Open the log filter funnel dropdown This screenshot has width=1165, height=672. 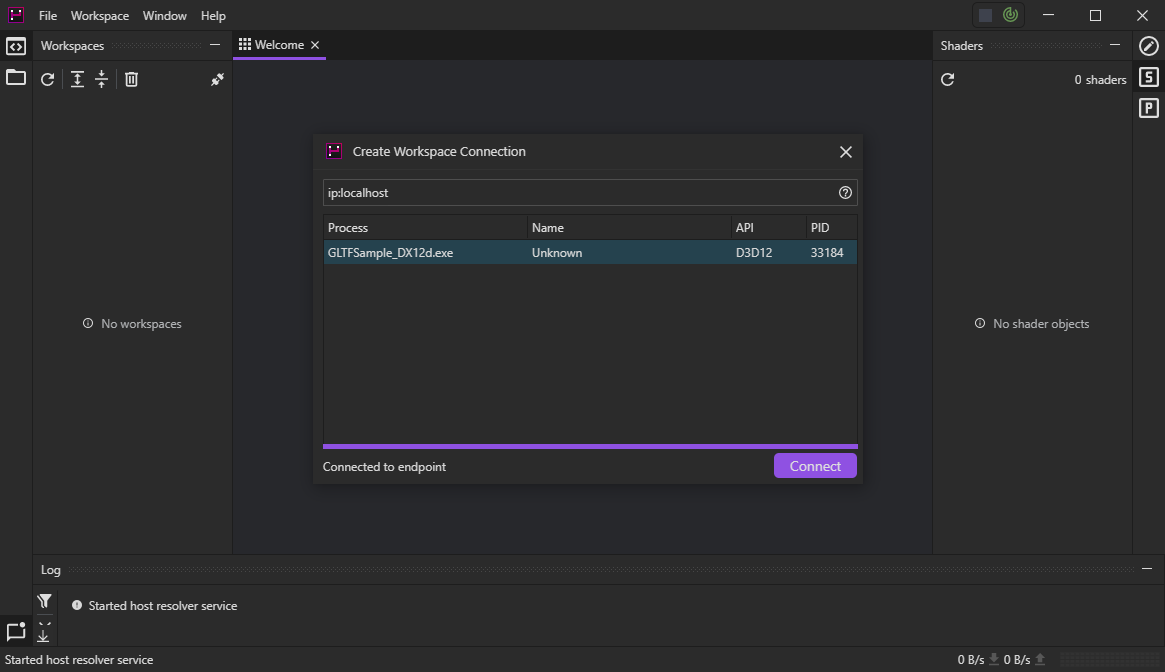(x=44, y=601)
